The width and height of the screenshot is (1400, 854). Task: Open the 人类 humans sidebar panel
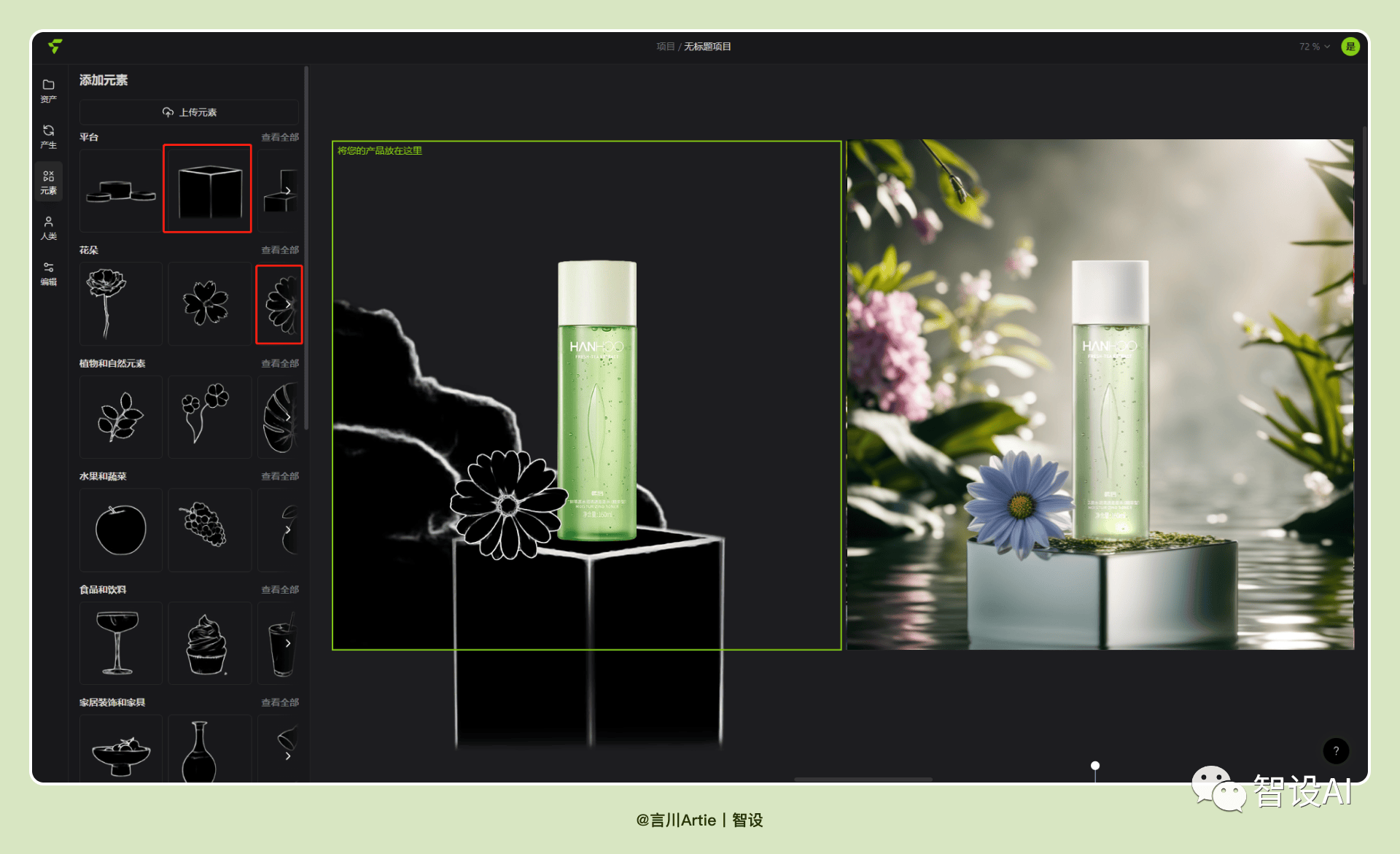point(49,228)
